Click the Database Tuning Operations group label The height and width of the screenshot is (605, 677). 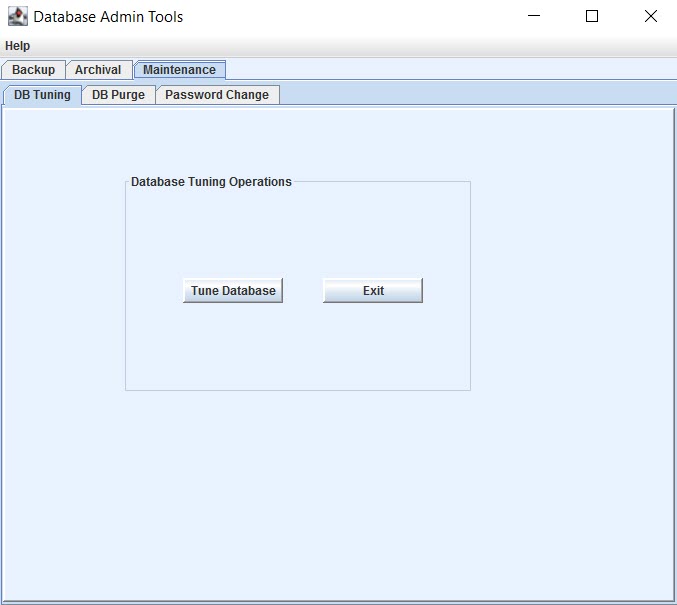click(211, 182)
